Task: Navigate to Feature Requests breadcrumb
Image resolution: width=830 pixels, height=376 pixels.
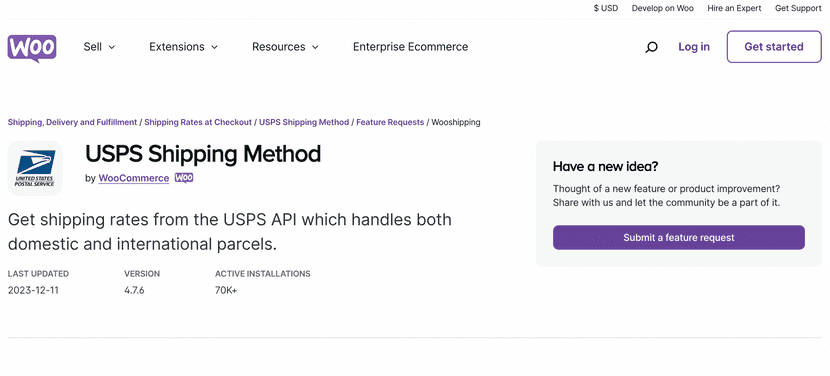Action: 390,122
